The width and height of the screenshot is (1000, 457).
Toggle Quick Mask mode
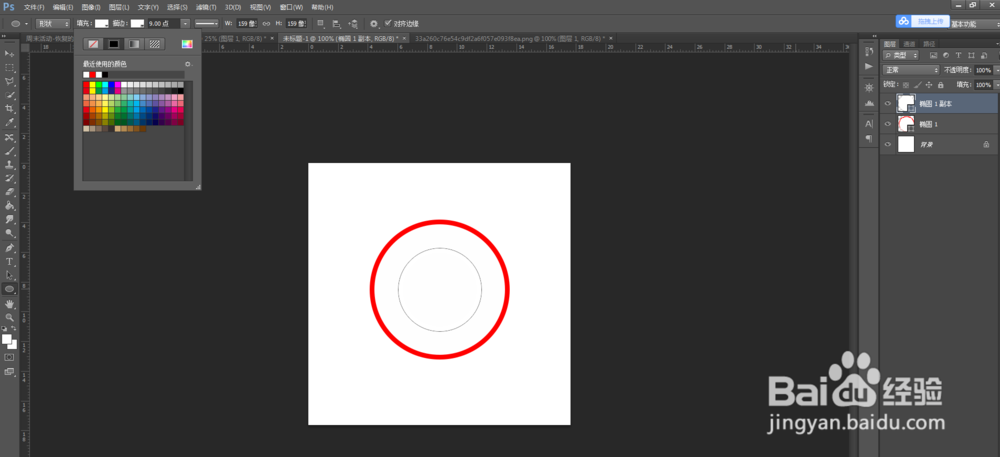(x=10, y=358)
